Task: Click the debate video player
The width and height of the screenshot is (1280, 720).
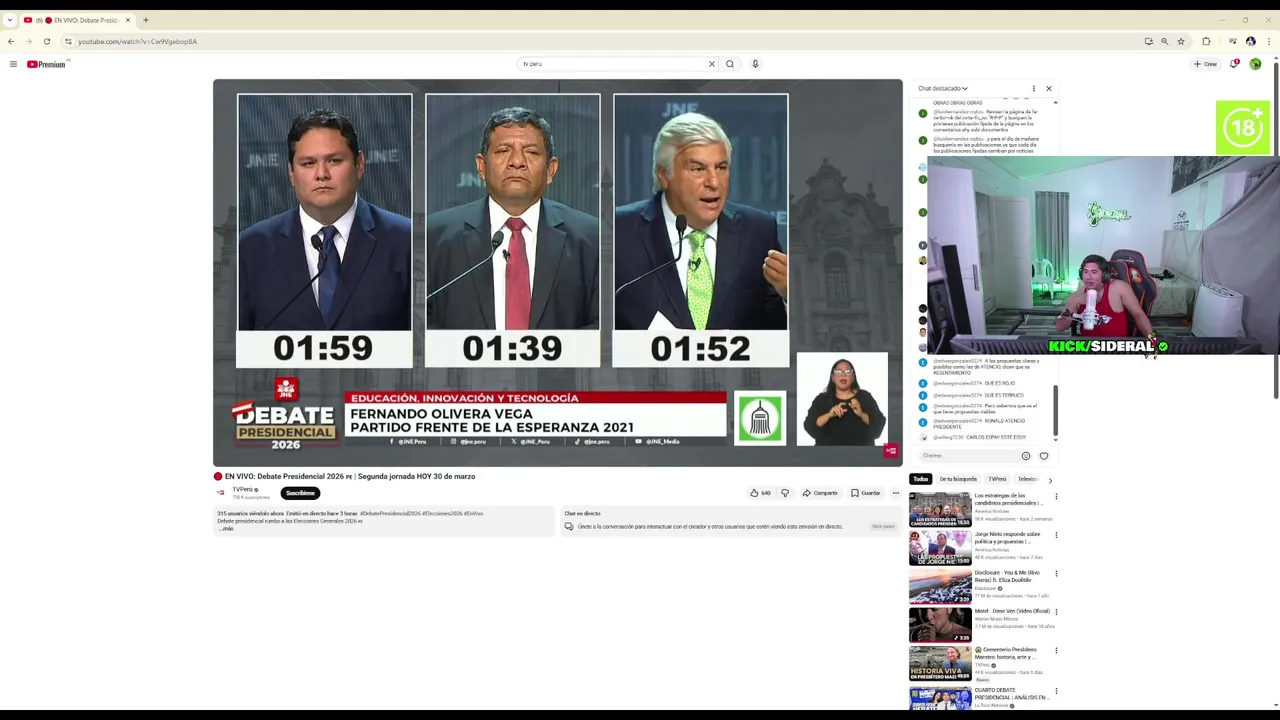Action: 558,272
